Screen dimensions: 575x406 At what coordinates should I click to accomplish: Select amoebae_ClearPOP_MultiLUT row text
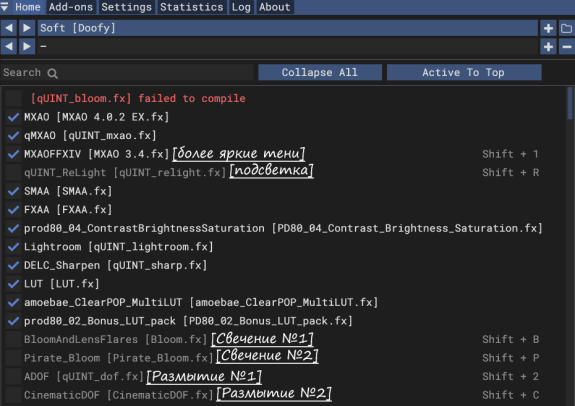[201, 302]
